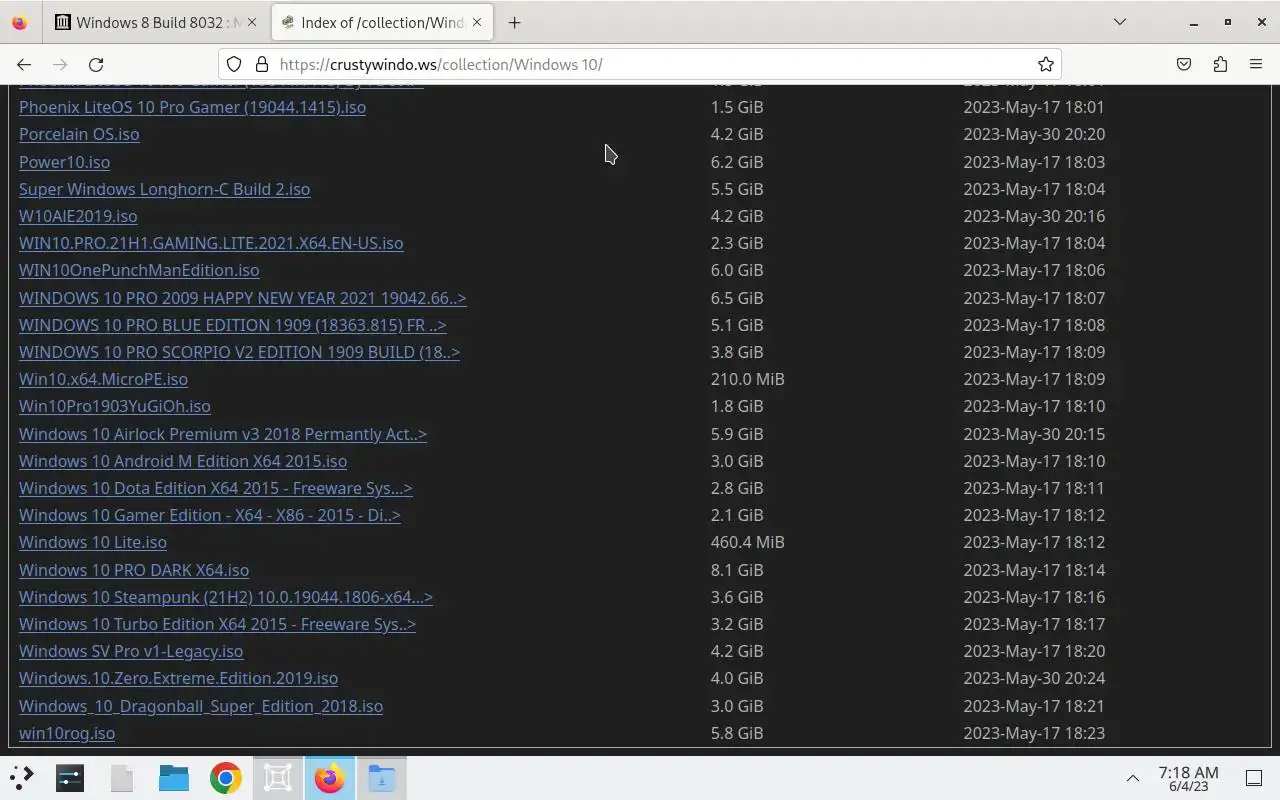The width and height of the screenshot is (1280, 800).
Task: Click the site security padlock icon
Action: click(262, 64)
